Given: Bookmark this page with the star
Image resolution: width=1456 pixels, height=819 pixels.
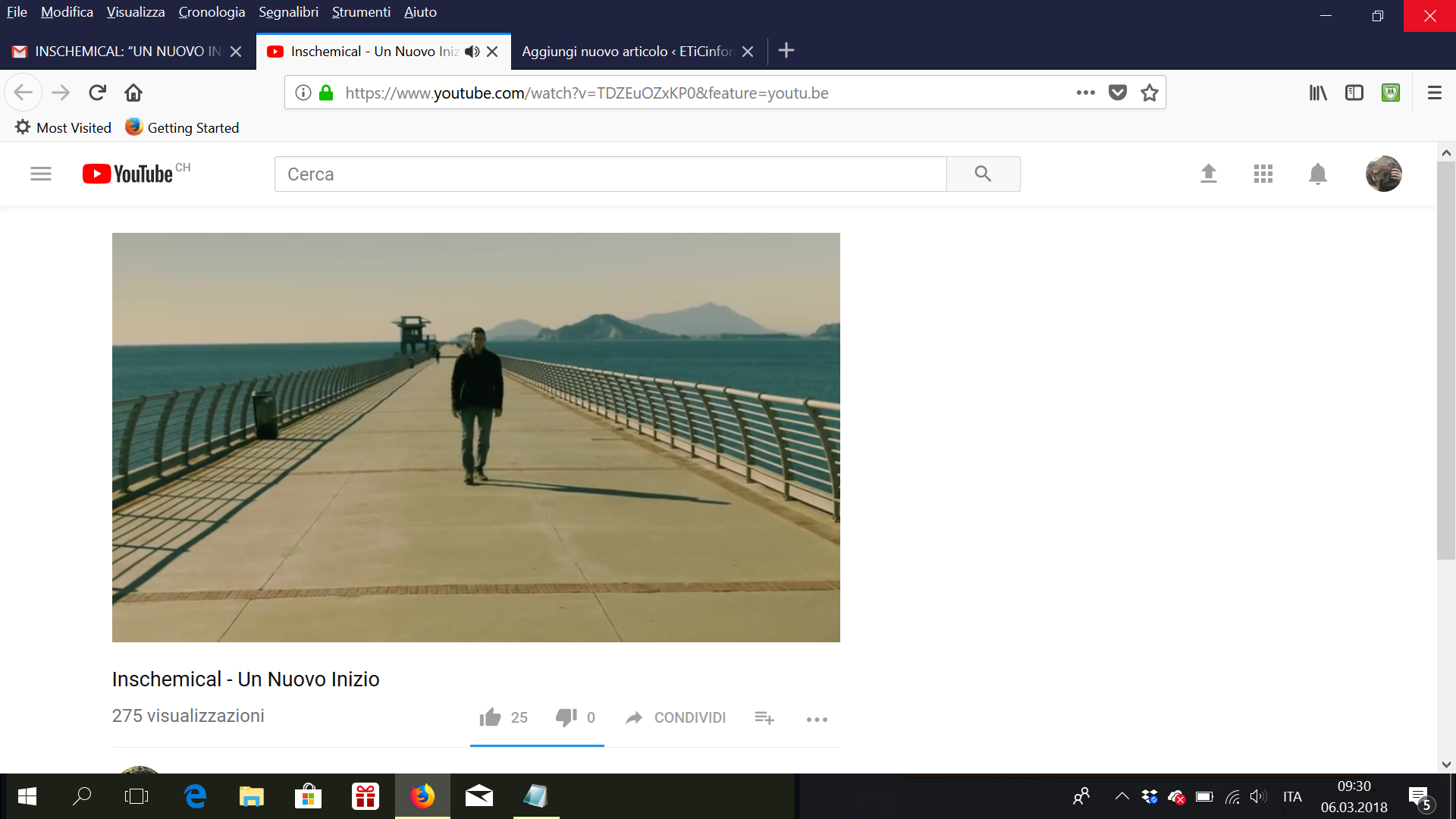Looking at the screenshot, I should [x=1150, y=93].
